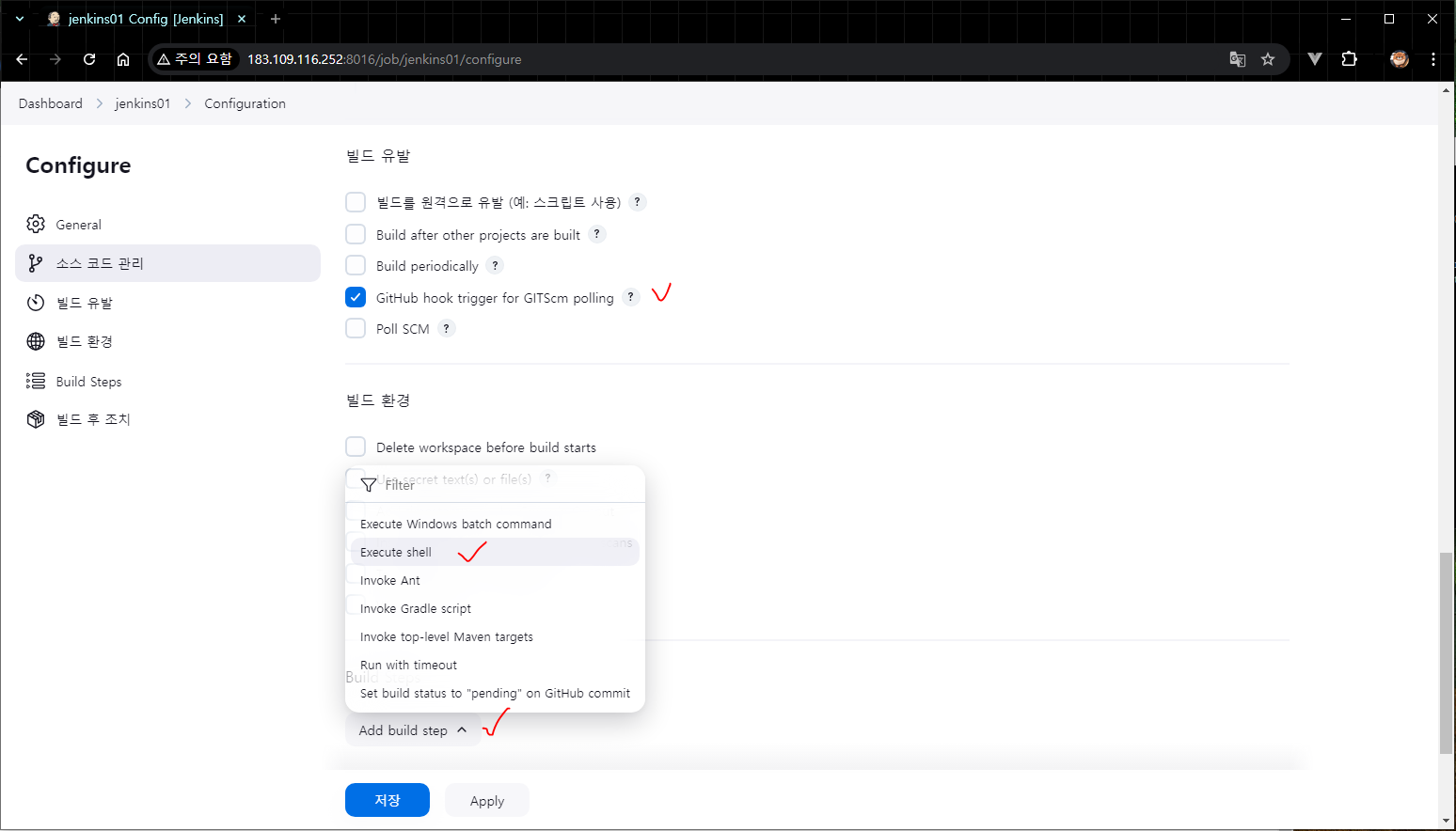The height and width of the screenshot is (831, 1456).
Task: Bookmark this page with the star
Action: [x=1268, y=59]
